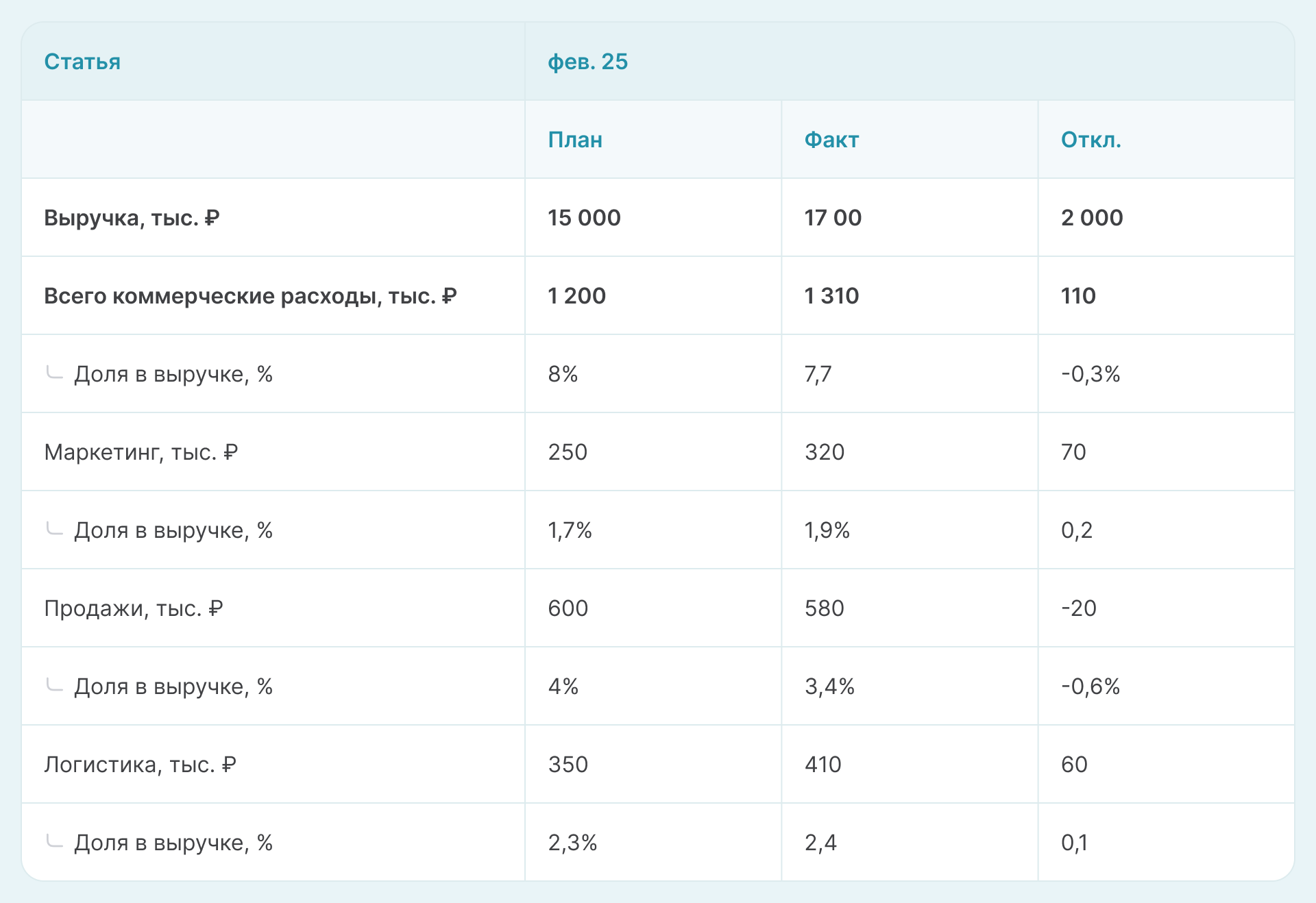This screenshot has width=1316, height=903.
Task: Click the Выручка, тыс. ₽ row label
Action: 132,218
